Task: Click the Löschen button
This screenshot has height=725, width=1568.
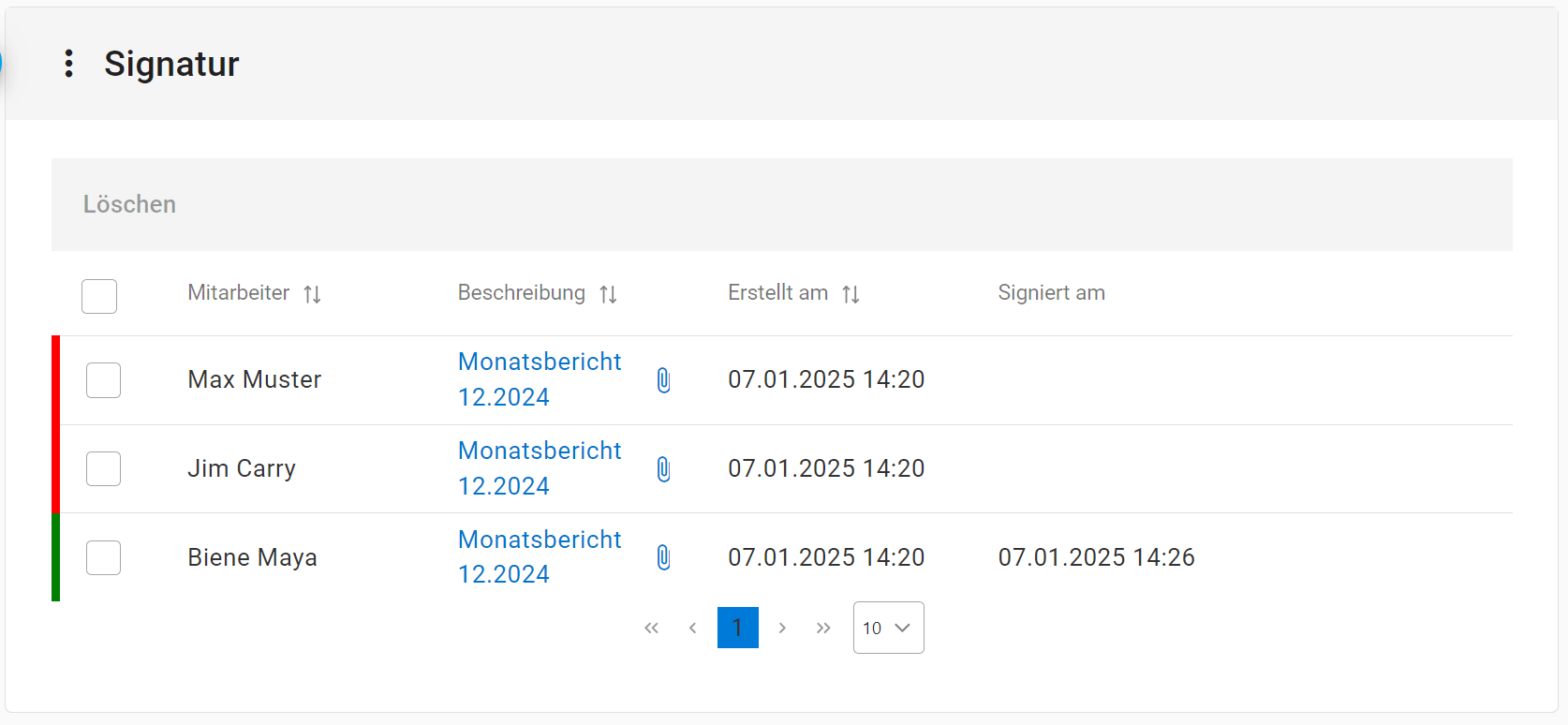Action: [129, 204]
